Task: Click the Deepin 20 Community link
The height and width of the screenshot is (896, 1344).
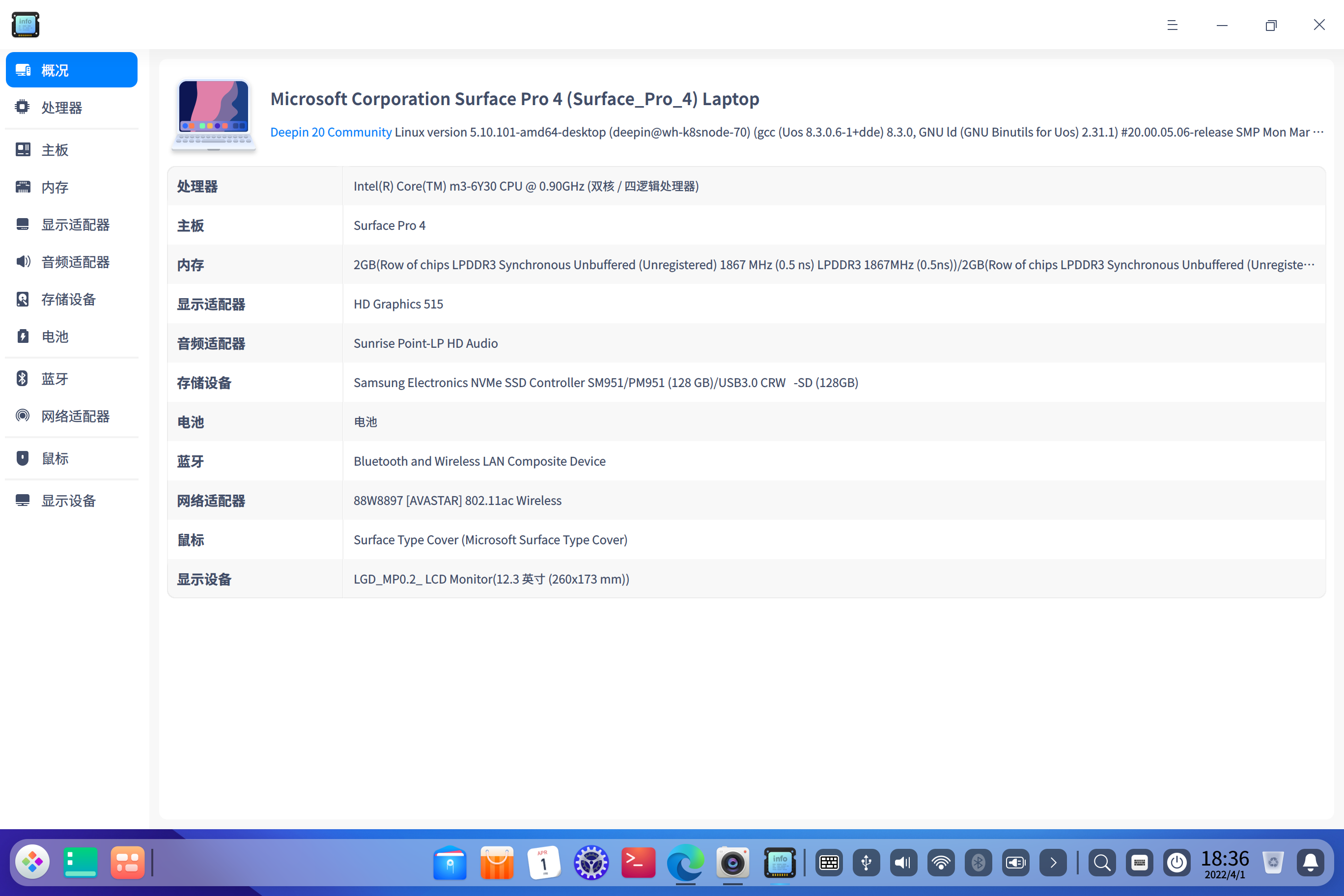Action: (x=330, y=132)
